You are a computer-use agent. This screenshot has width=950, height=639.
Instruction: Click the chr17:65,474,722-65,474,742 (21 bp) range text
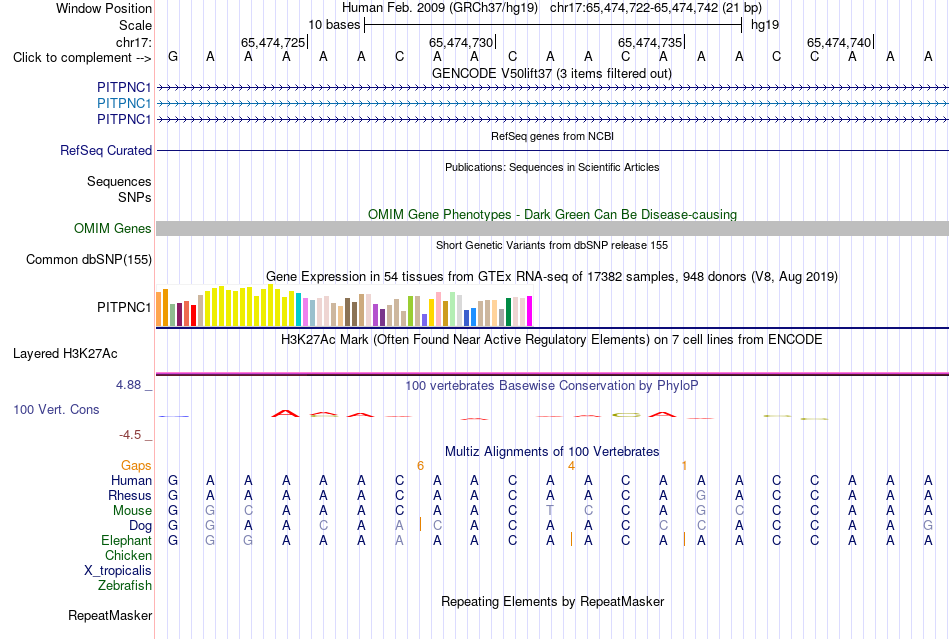click(x=656, y=8)
